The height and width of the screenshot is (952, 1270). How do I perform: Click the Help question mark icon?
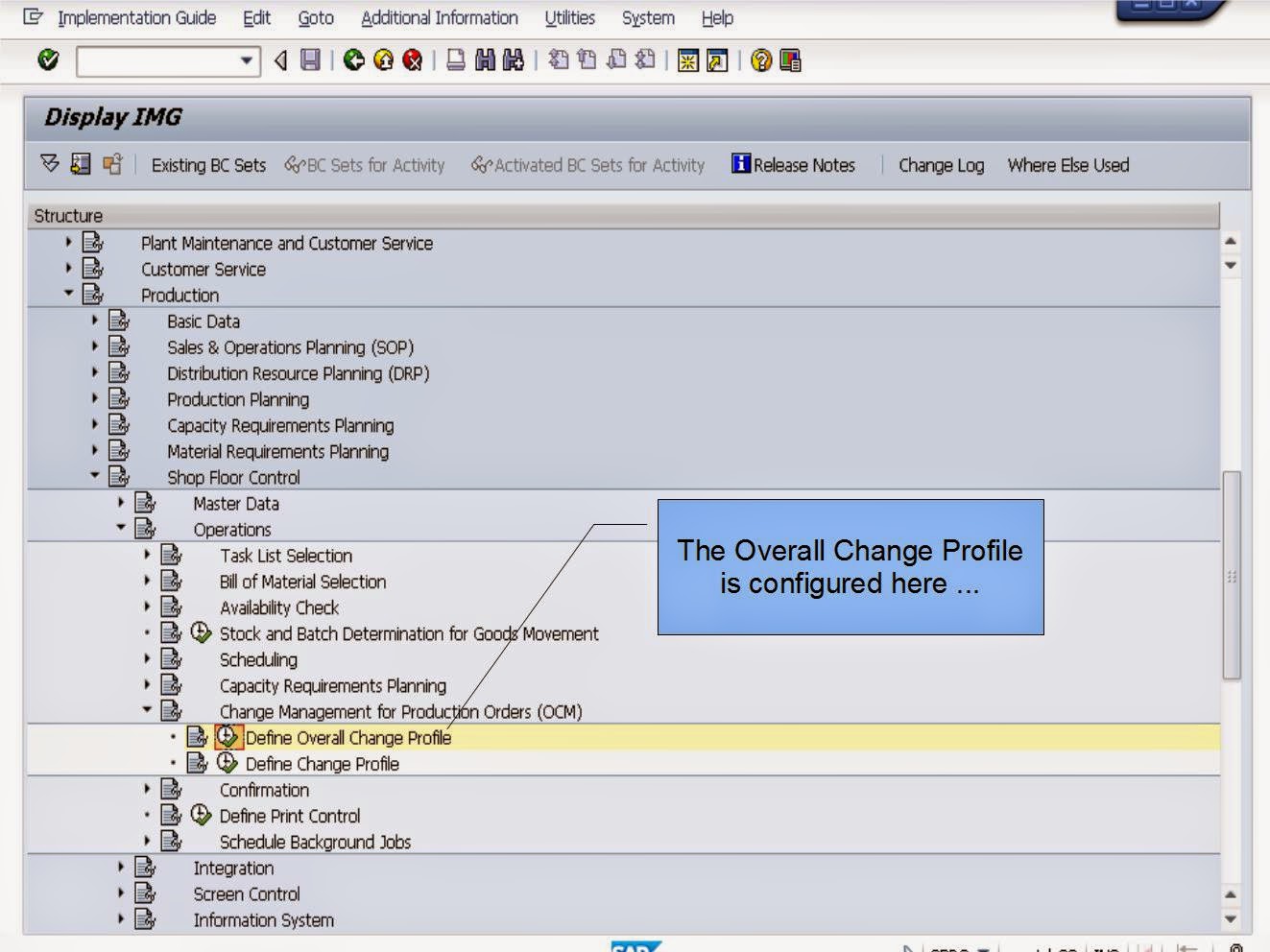[x=758, y=60]
